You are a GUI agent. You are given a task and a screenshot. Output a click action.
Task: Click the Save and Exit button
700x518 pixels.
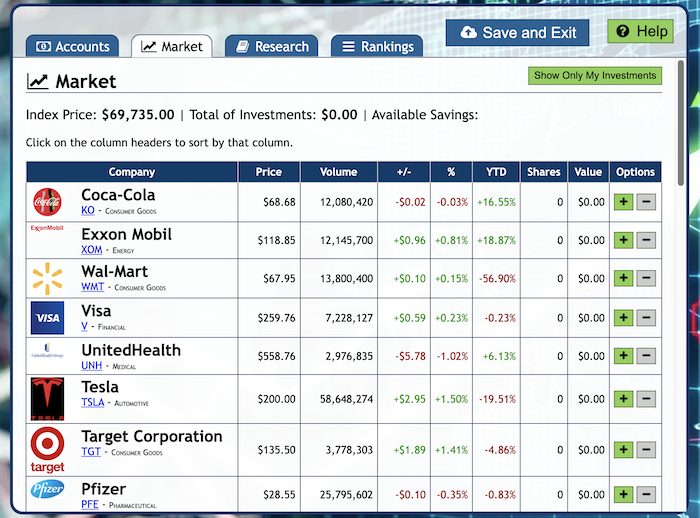tap(519, 32)
